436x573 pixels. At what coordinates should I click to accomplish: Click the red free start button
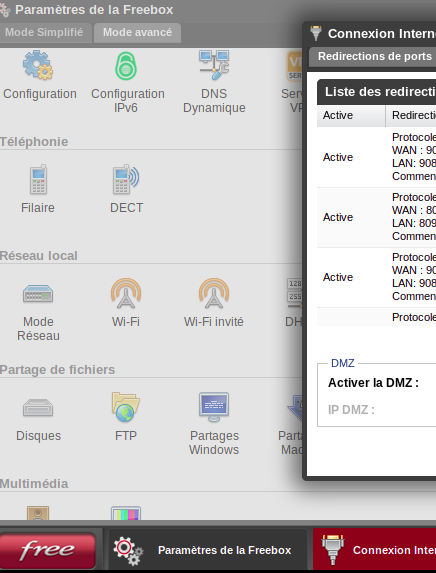coord(48,550)
